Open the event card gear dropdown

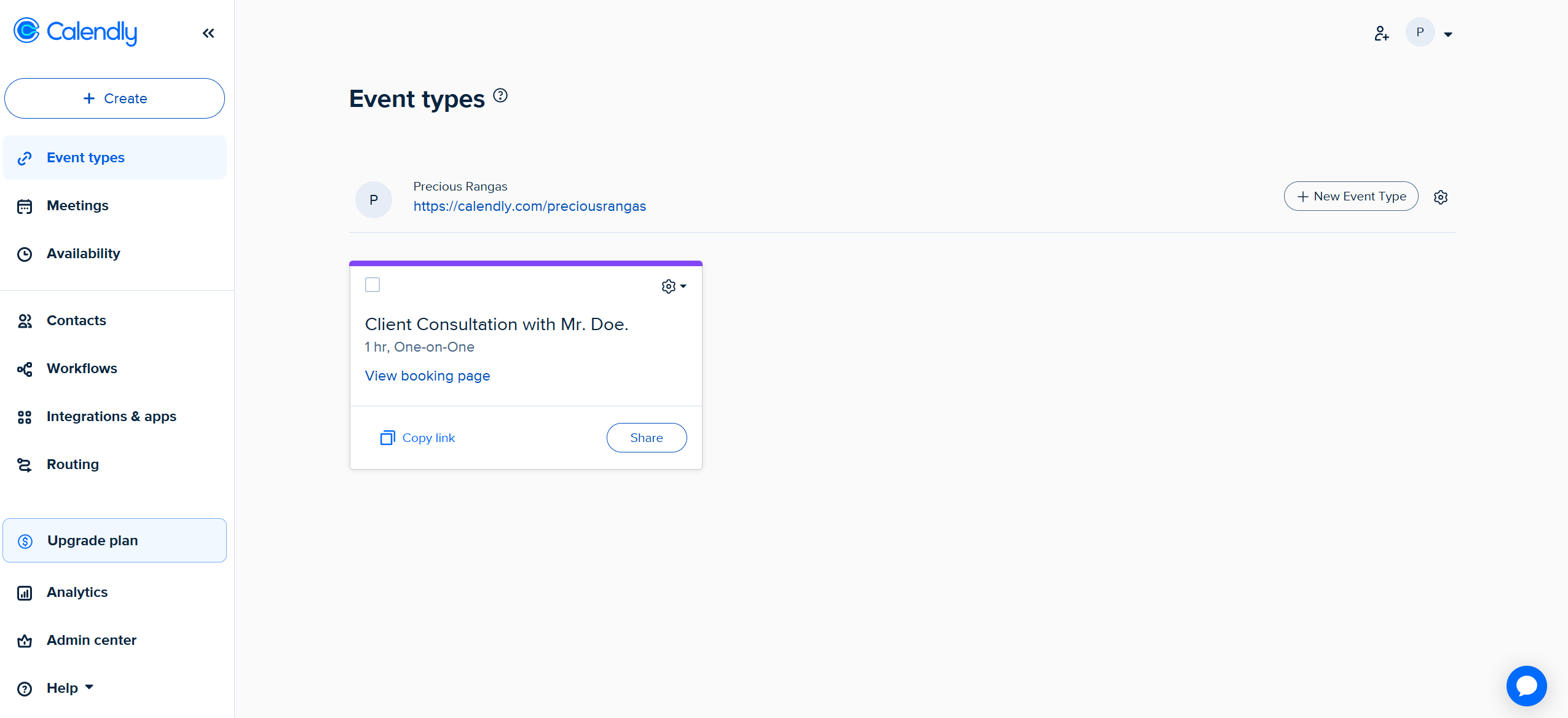(x=674, y=286)
